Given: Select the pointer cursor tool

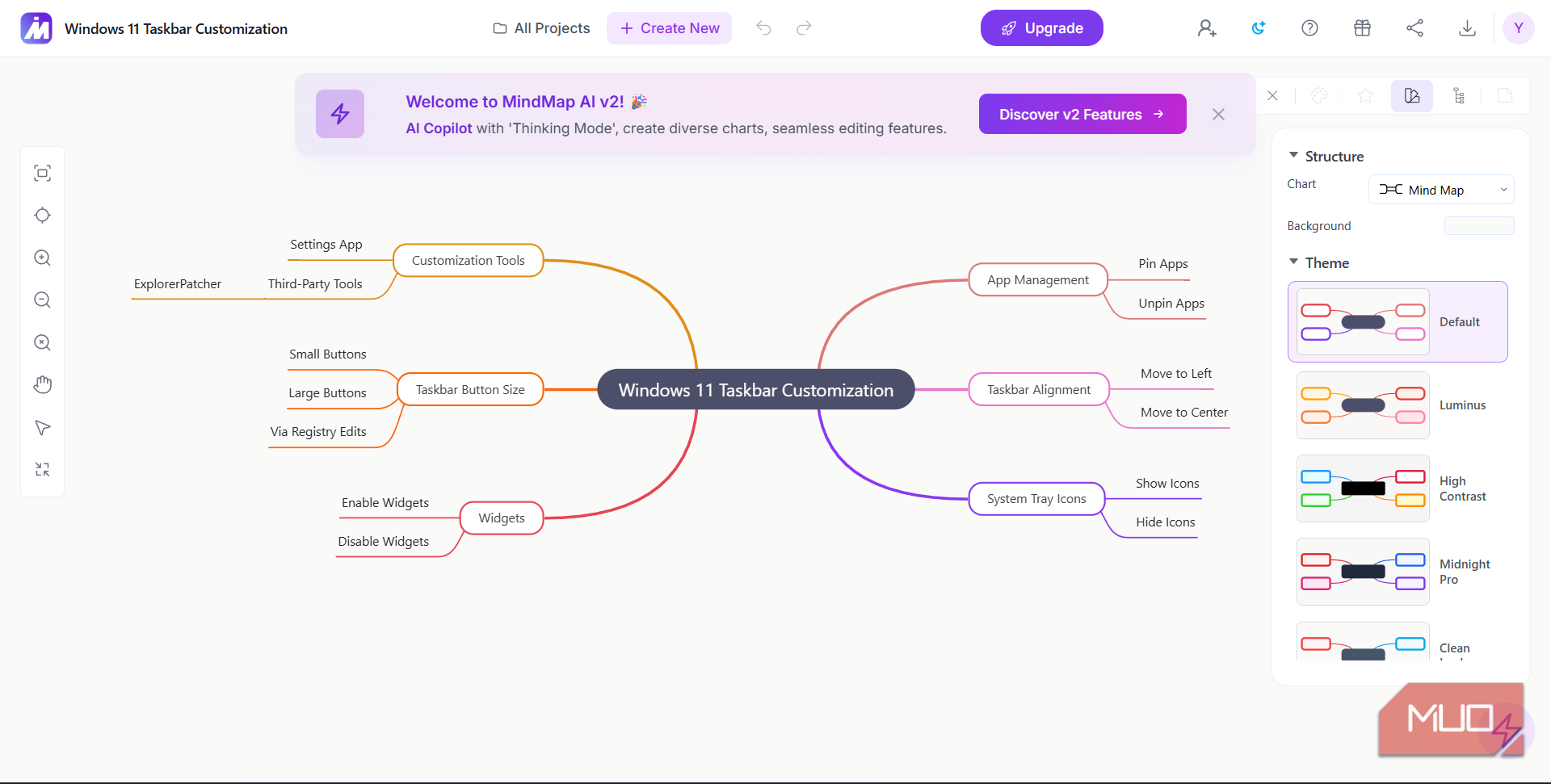Looking at the screenshot, I should click(43, 427).
